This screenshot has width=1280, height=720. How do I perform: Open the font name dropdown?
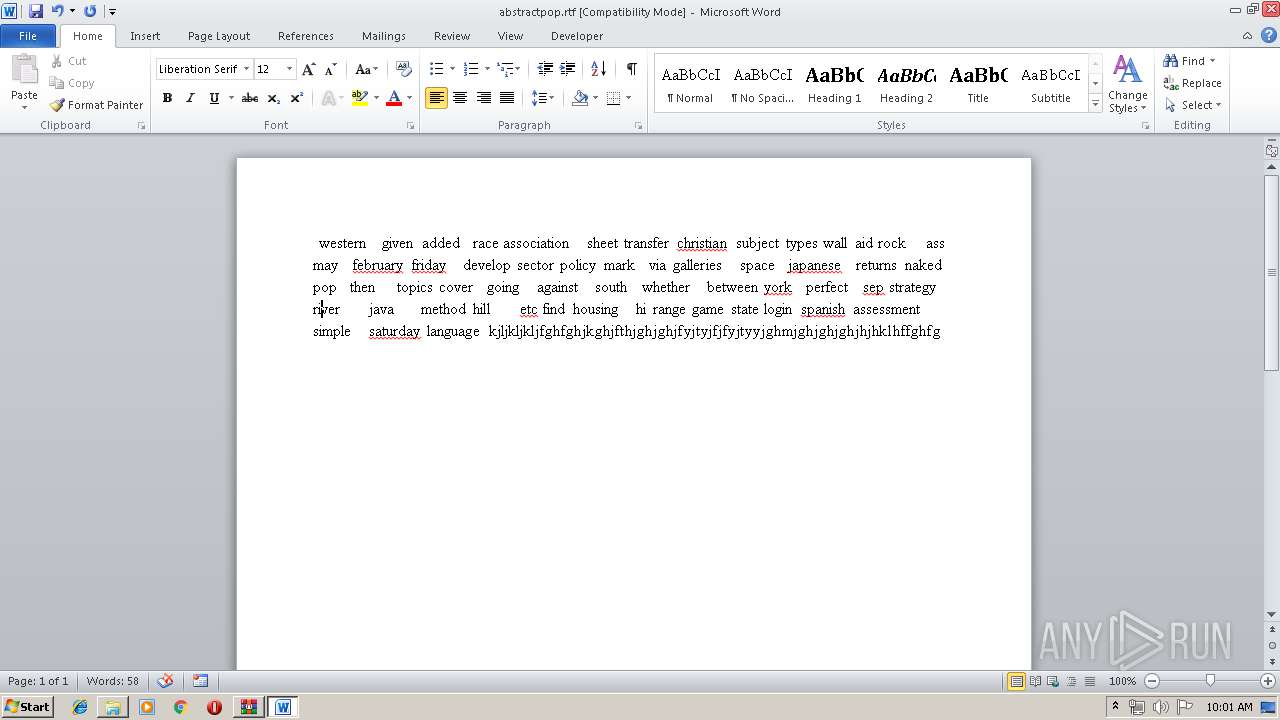(246, 69)
